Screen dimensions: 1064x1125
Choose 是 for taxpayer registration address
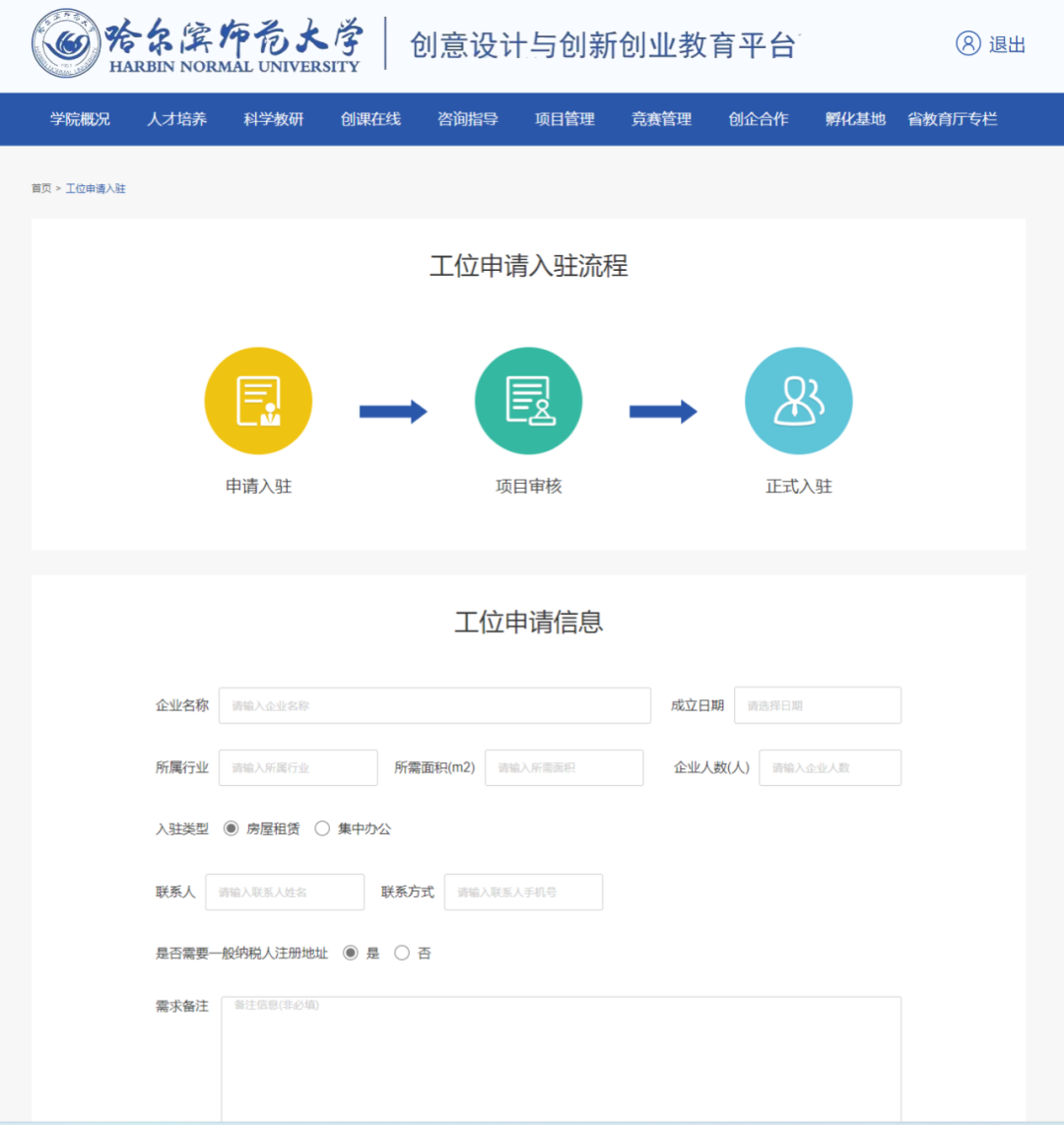[351, 953]
